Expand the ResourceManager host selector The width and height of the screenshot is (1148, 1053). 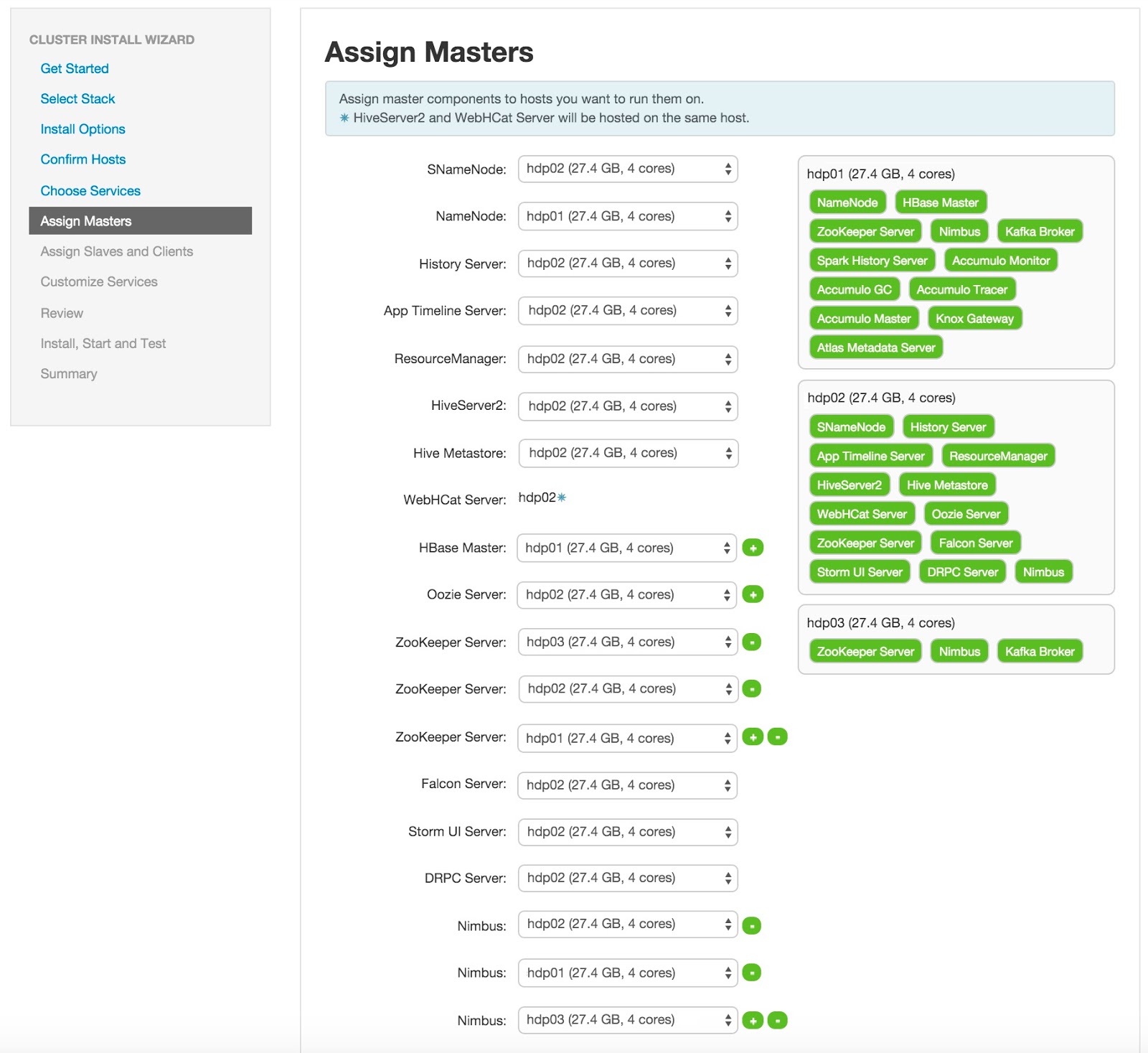[x=628, y=359]
